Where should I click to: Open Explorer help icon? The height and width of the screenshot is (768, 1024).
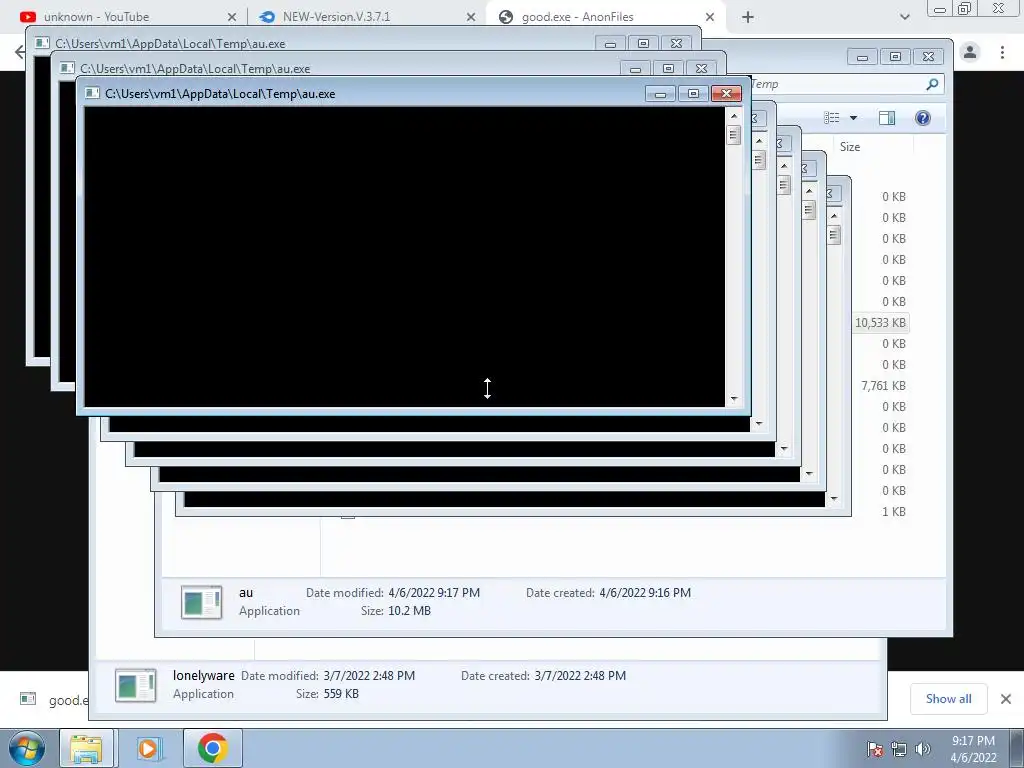pos(923,118)
